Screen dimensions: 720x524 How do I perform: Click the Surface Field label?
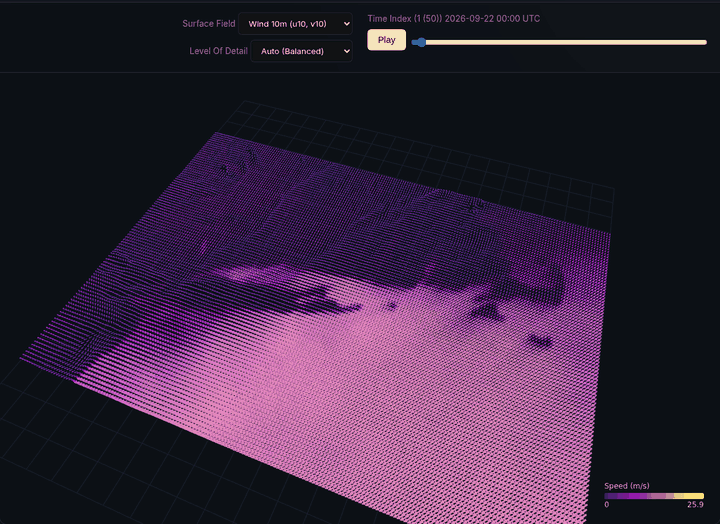(208, 23)
